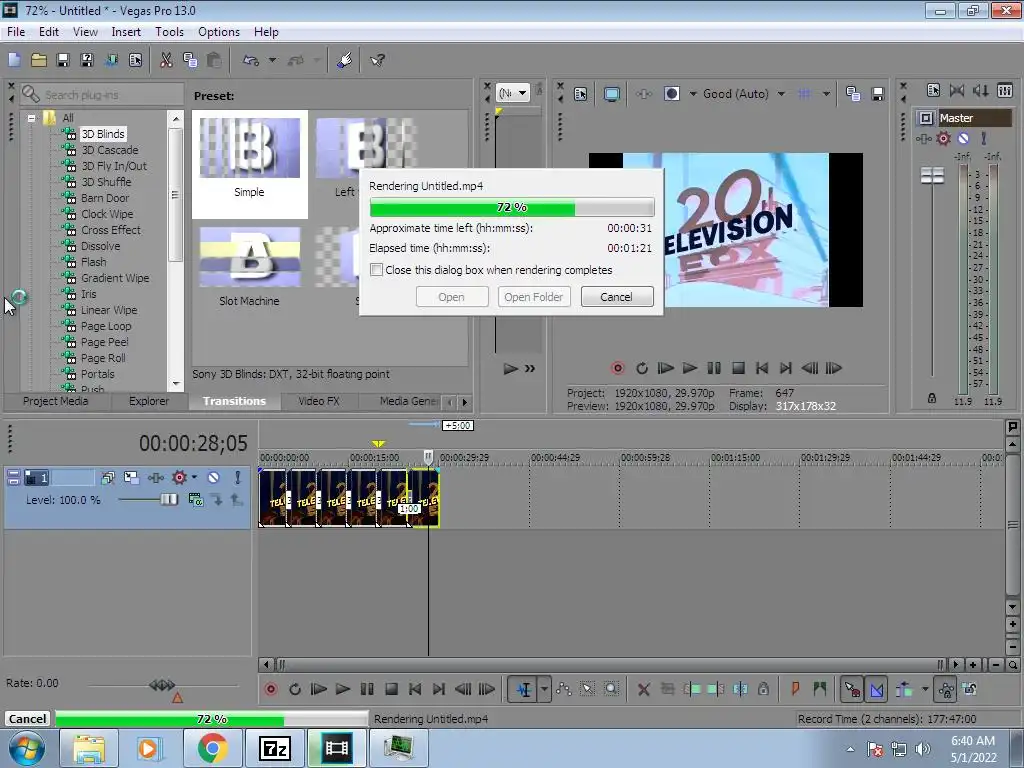
Task: Open the Tools menu
Action: pyautogui.click(x=169, y=32)
